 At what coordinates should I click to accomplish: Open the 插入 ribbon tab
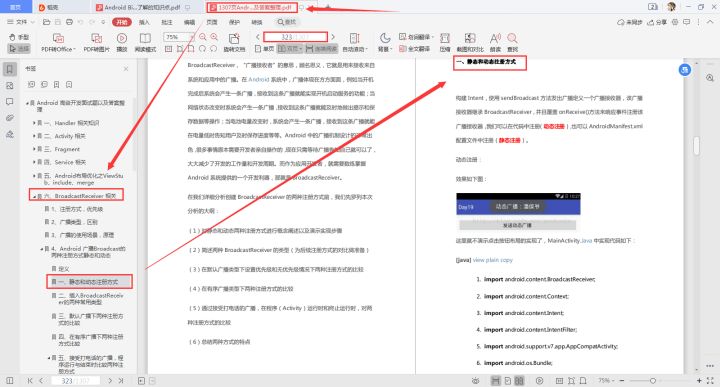coord(144,22)
